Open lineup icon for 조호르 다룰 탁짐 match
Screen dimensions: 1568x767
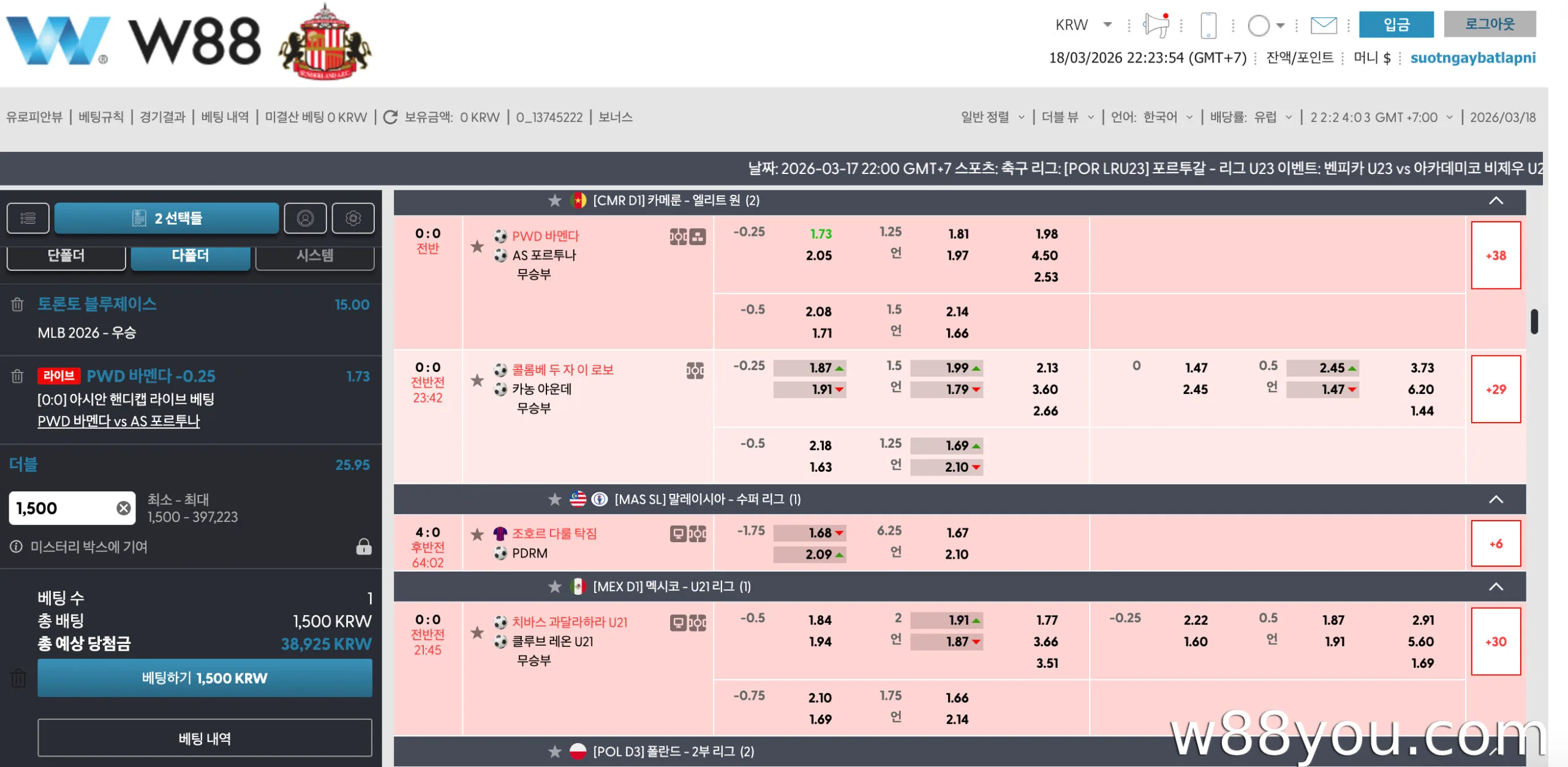pyautogui.click(x=698, y=534)
